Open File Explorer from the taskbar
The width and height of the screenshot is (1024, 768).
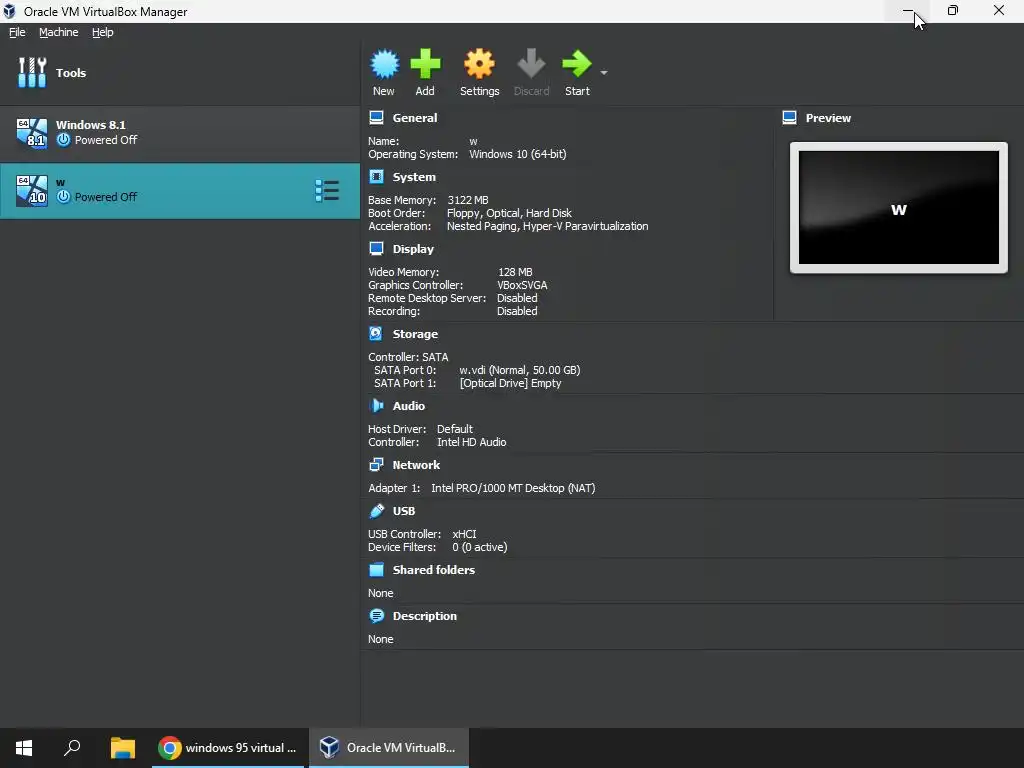point(122,748)
